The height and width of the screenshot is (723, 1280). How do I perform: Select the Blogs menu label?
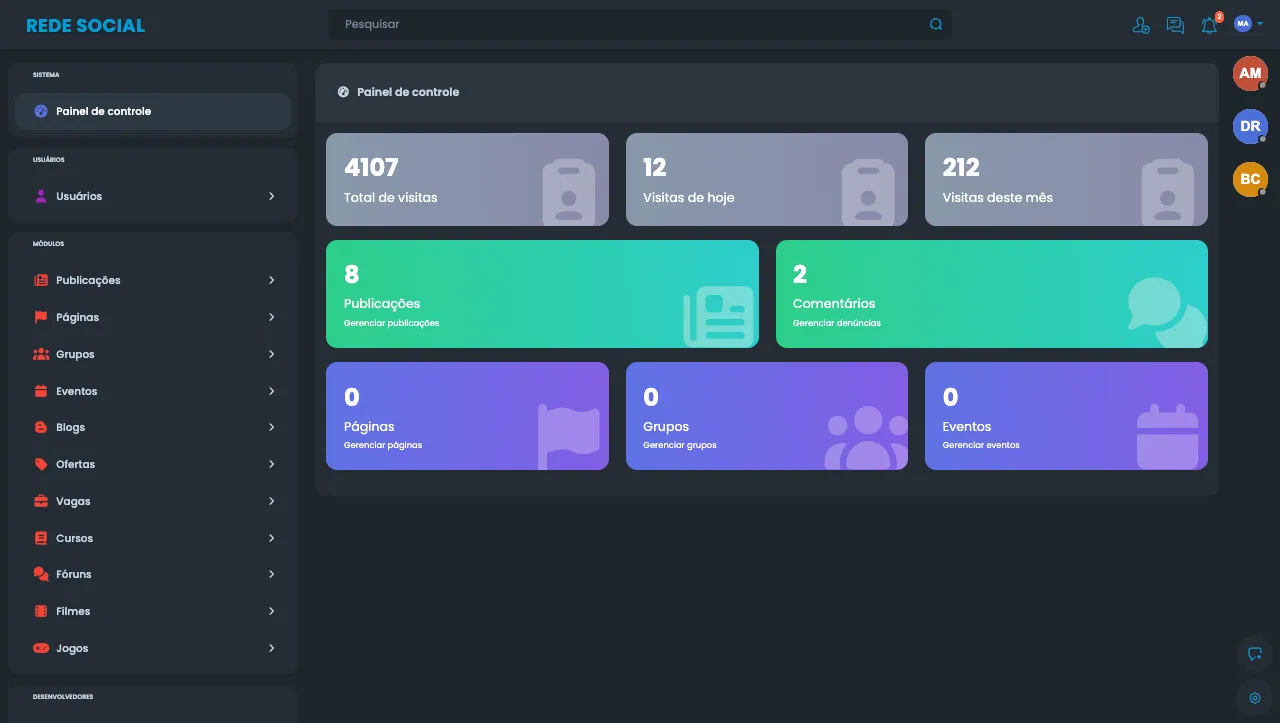coord(70,427)
